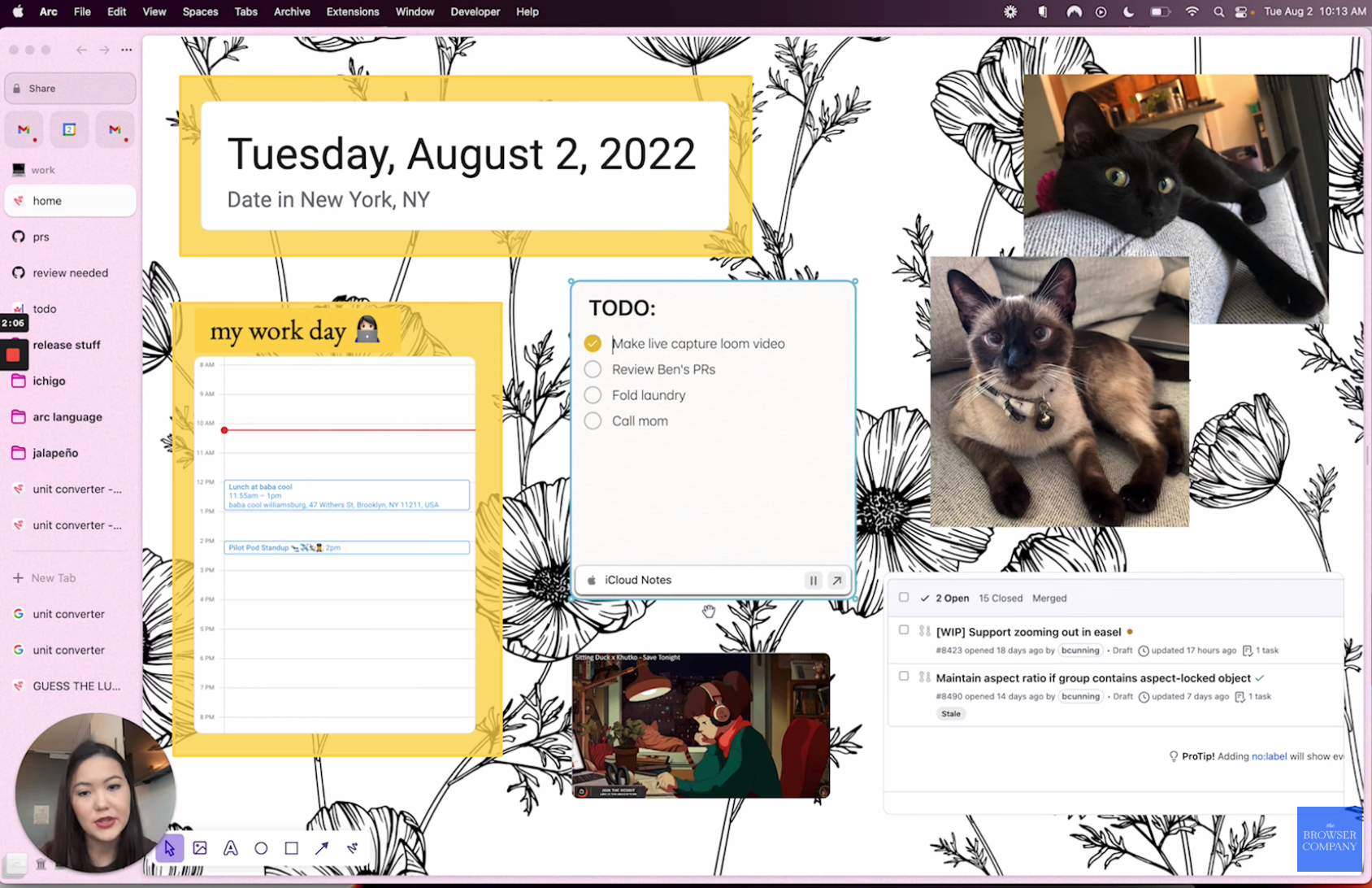Select the text tool in easel toolbar
This screenshot has height=888, width=1372.
coord(231,848)
